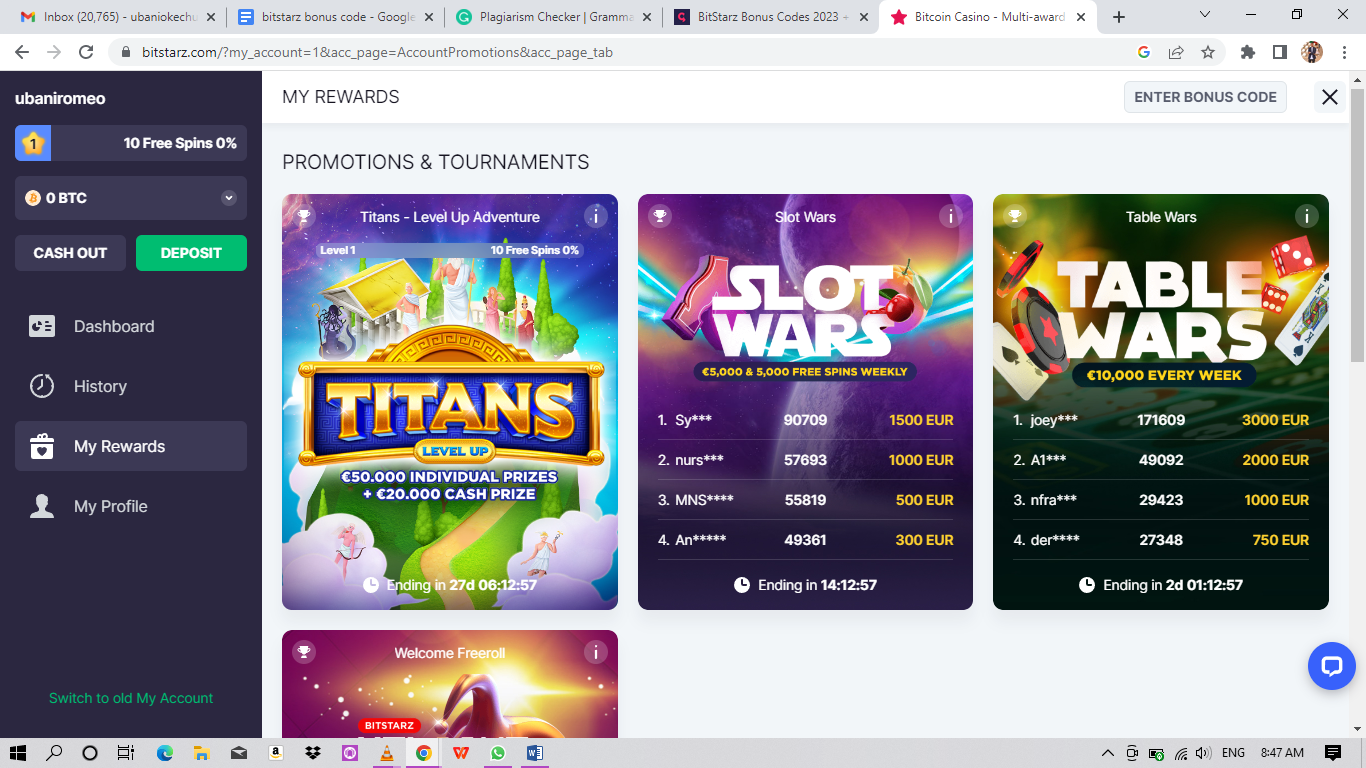1366x768 pixels.
Task: Click the green DEPOSIT button
Action: [x=191, y=253]
